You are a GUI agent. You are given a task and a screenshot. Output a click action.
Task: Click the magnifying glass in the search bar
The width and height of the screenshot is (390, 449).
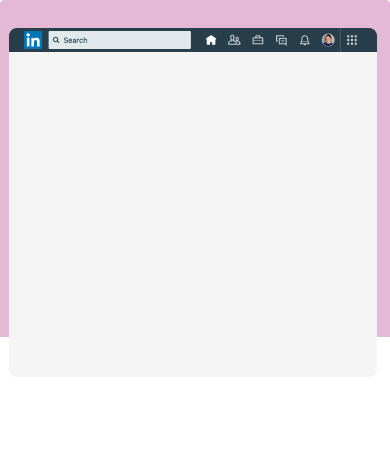(56, 40)
